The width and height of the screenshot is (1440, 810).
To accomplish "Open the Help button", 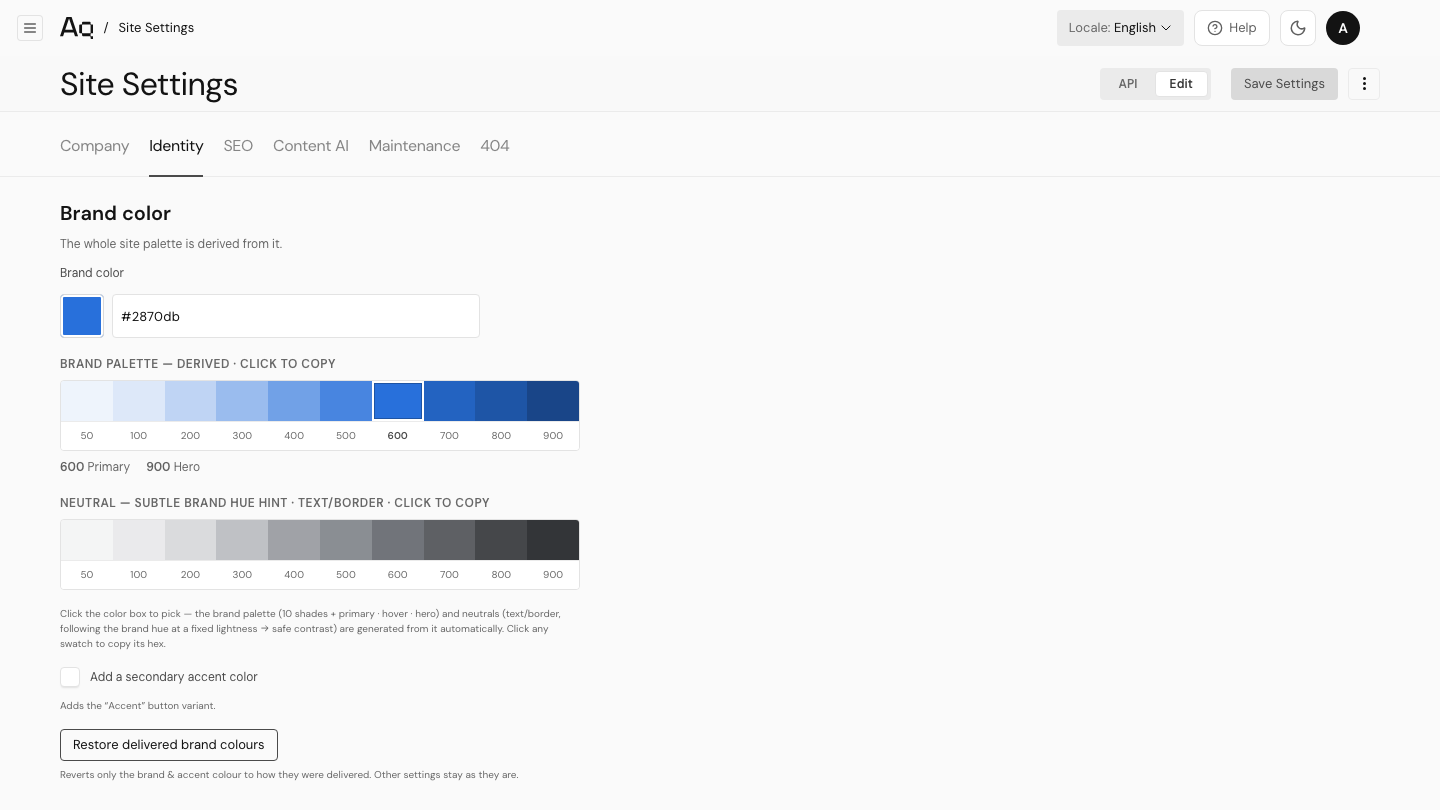I will [1232, 28].
